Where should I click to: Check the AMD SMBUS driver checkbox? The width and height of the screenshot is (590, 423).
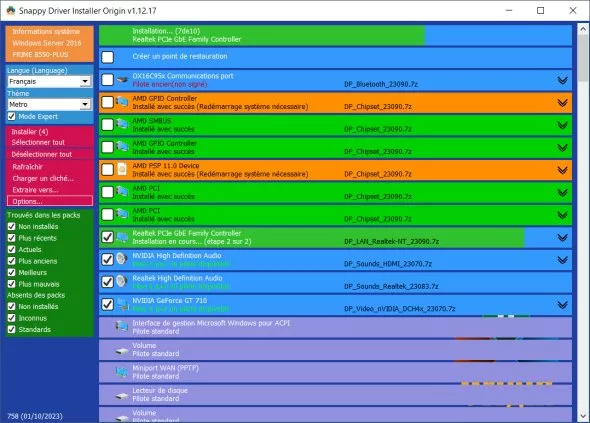pyautogui.click(x=108, y=125)
